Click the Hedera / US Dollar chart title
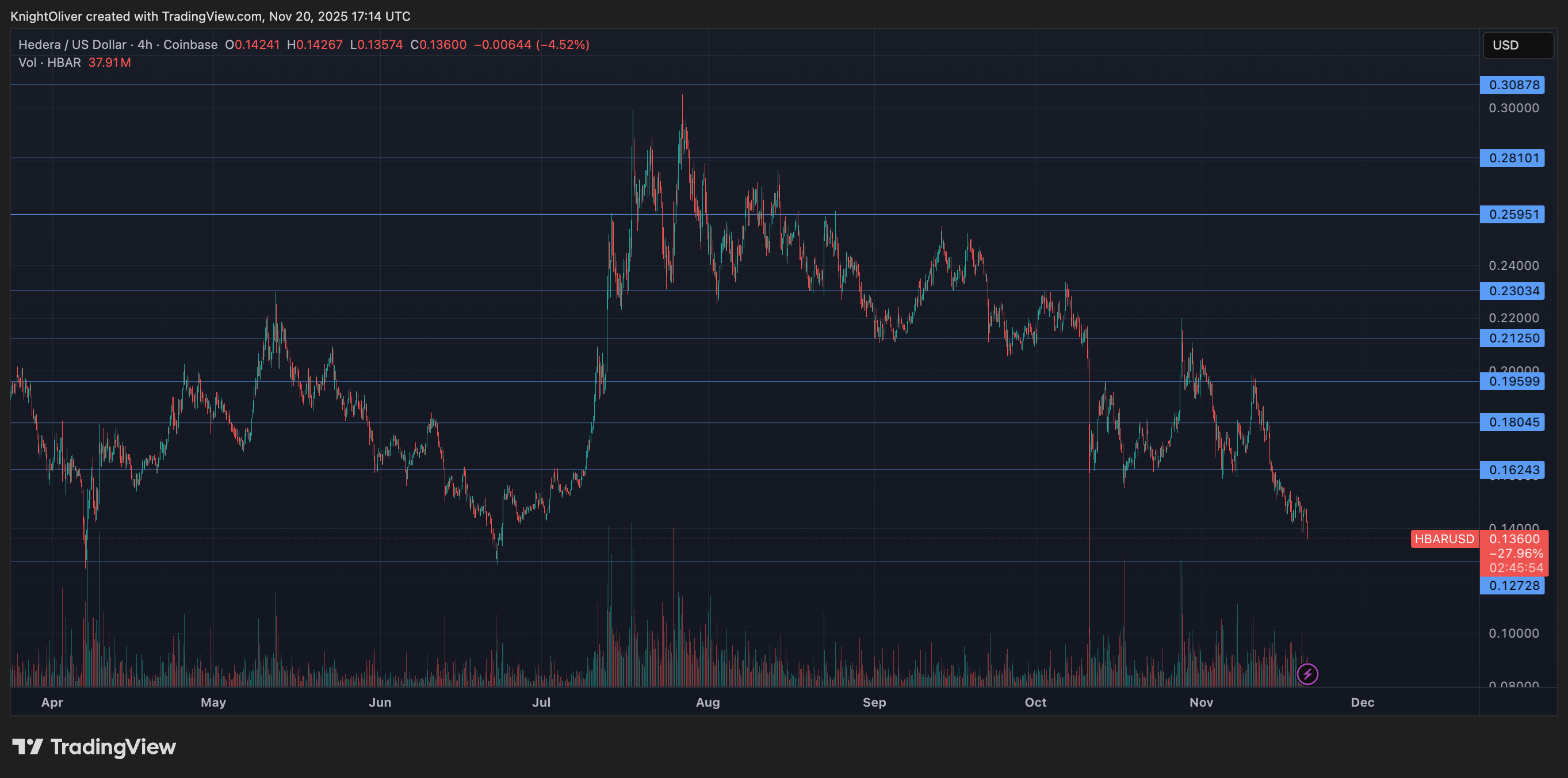Viewport: 1568px width, 778px height. [72, 44]
